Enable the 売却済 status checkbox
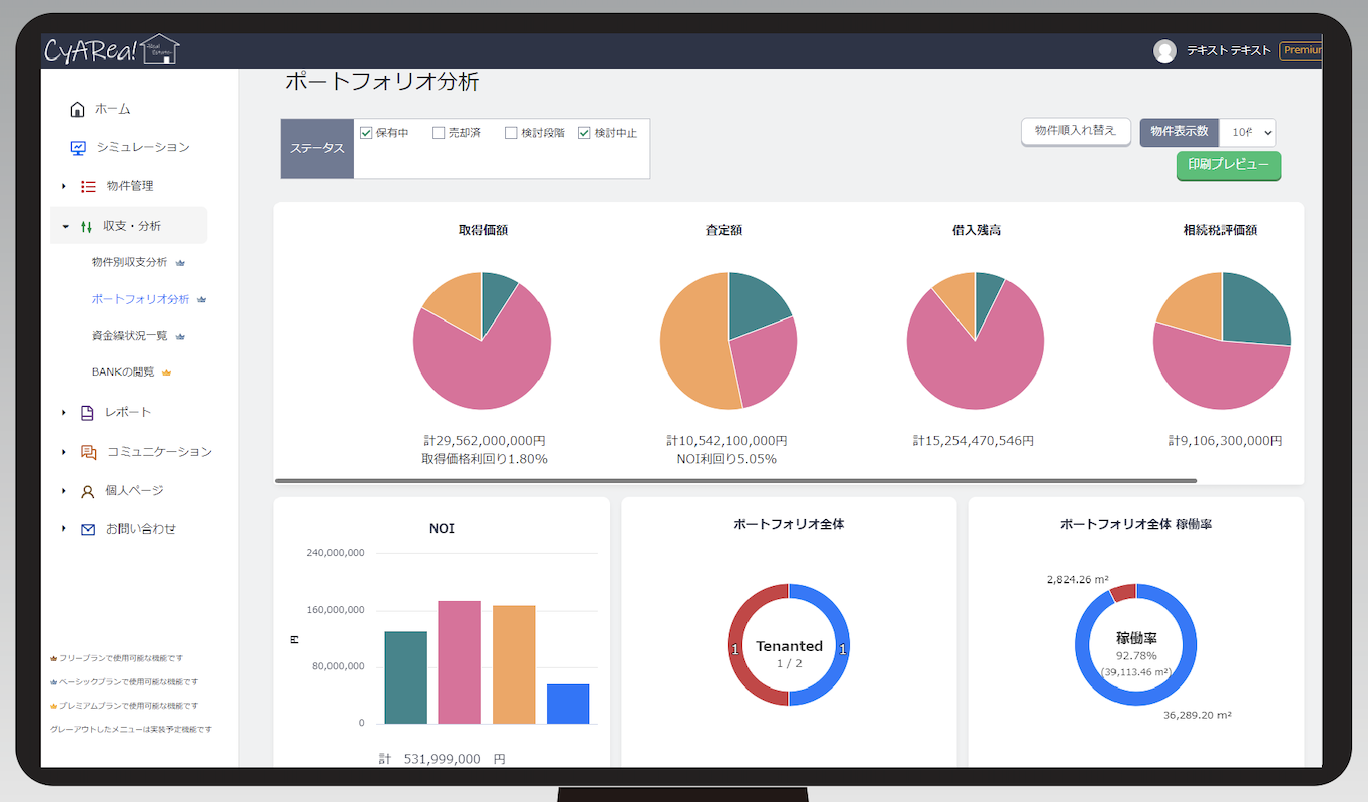 (438, 133)
